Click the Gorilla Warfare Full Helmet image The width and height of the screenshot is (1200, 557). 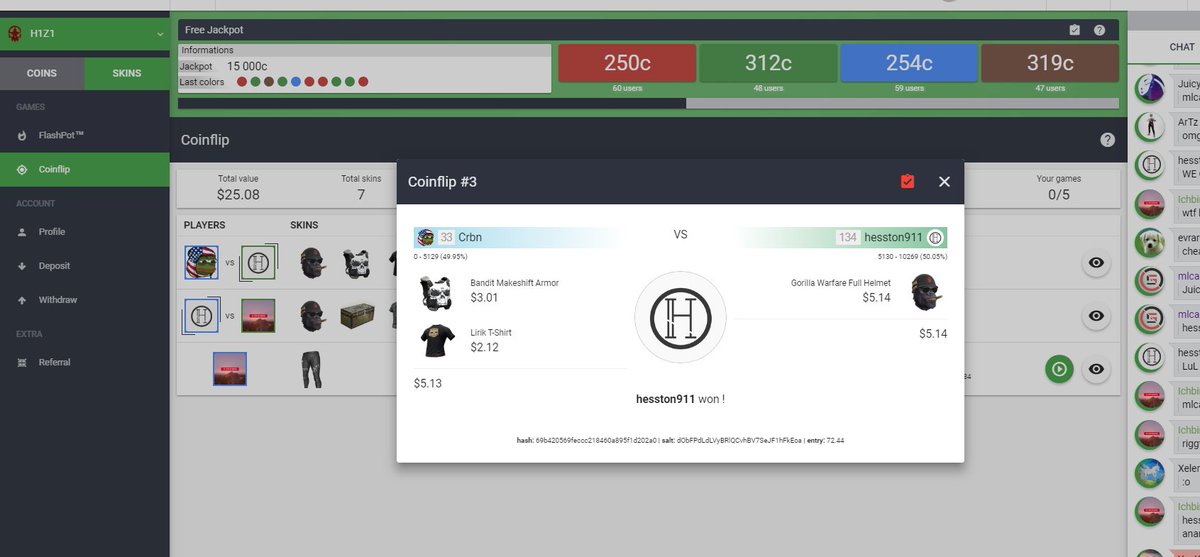point(926,291)
